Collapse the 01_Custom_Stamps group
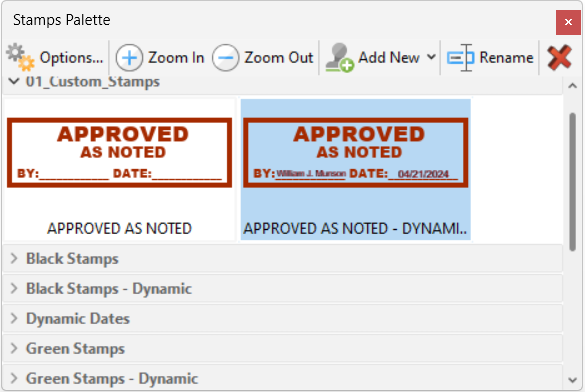Viewport: 585px width, 392px height. pos(14,81)
